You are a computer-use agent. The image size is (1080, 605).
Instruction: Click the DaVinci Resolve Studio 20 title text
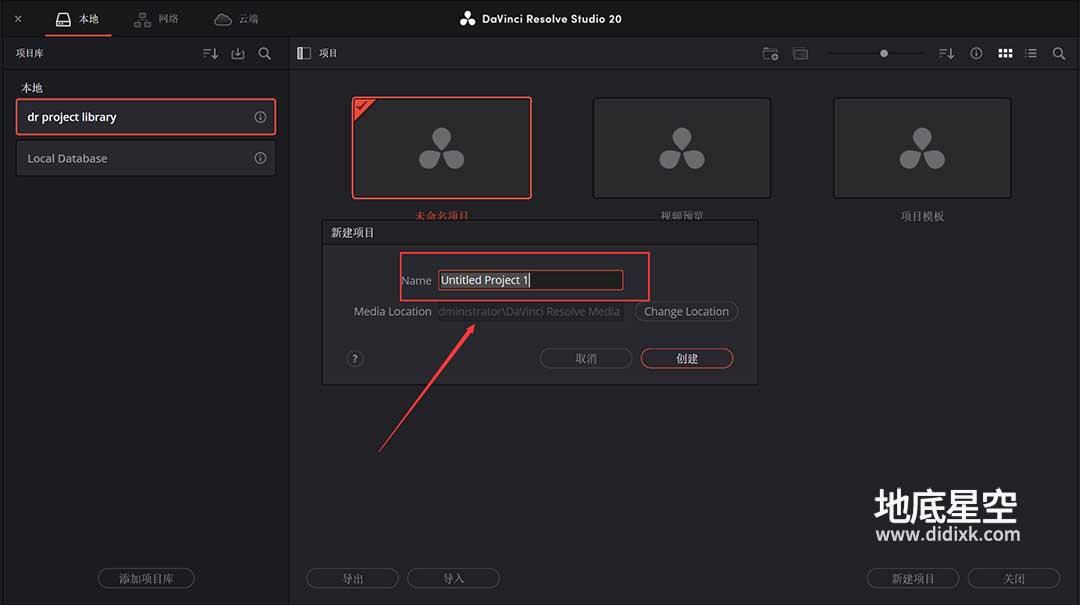pyautogui.click(x=552, y=19)
